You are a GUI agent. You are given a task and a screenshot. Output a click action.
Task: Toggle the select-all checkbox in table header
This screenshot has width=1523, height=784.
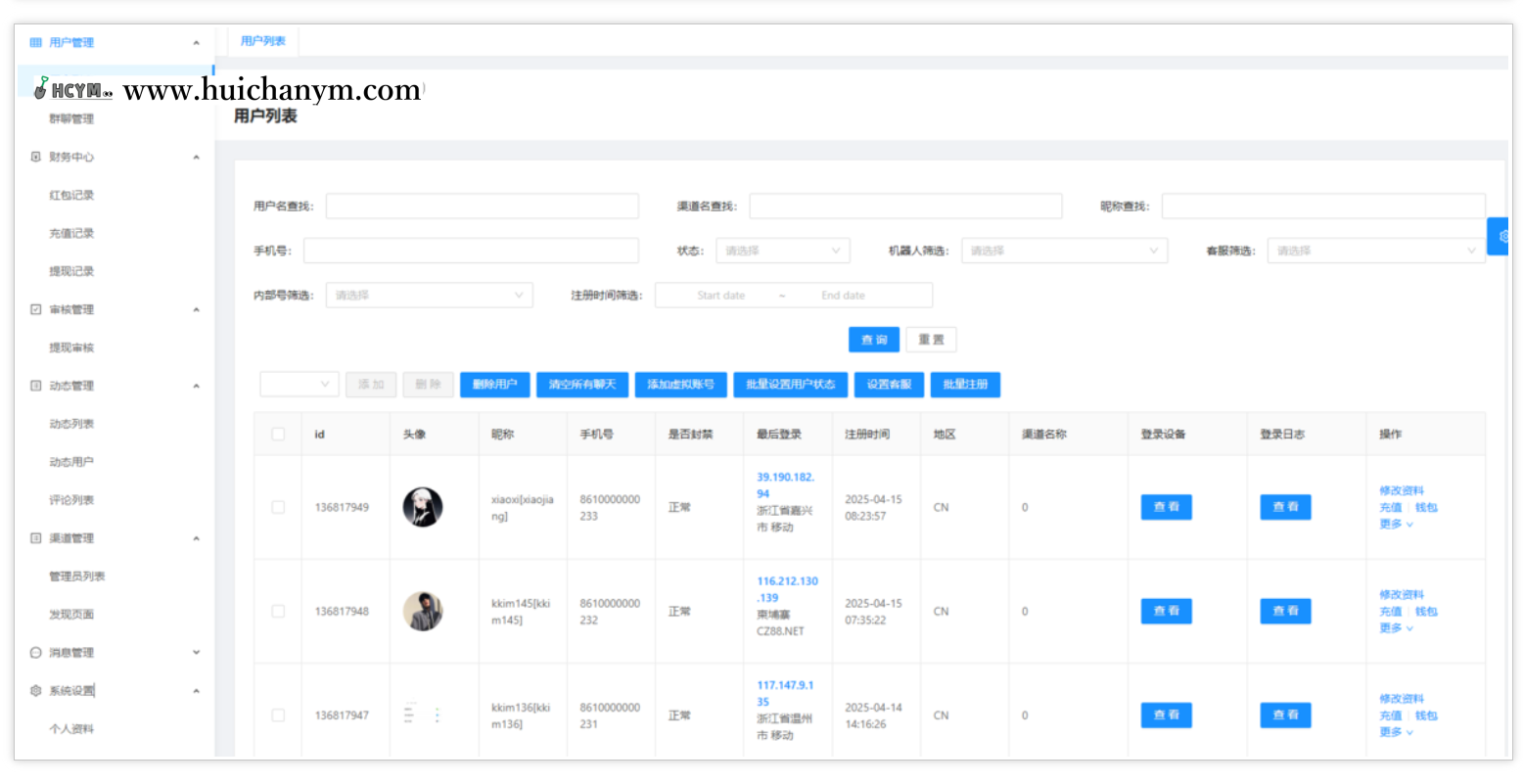click(278, 434)
